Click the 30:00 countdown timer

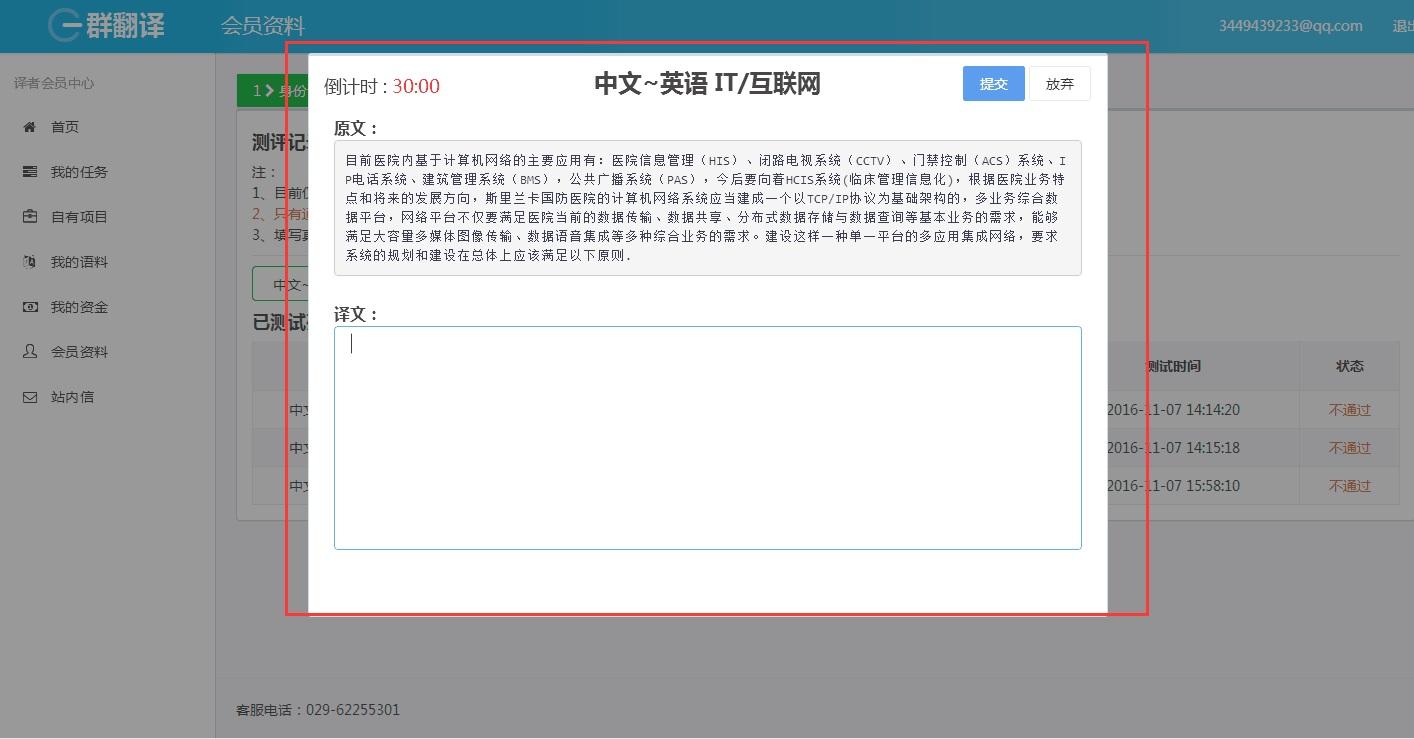pyautogui.click(x=414, y=87)
